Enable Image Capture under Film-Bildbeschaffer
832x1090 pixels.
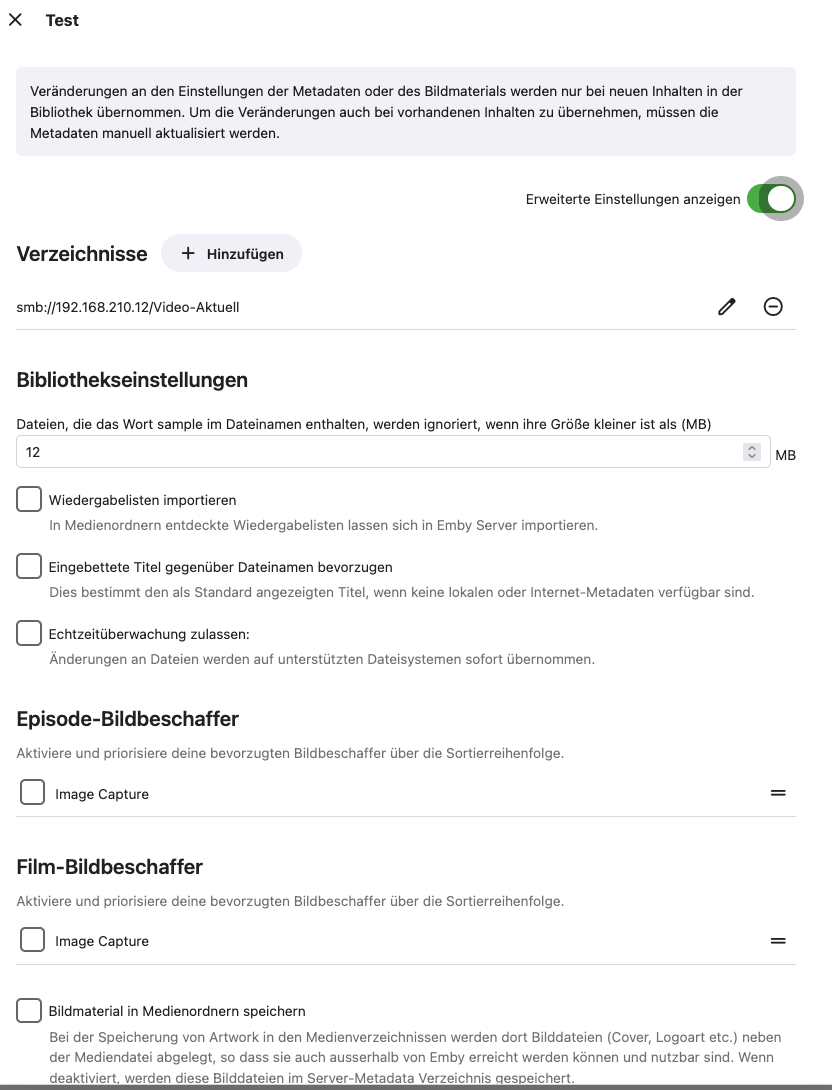click(x=33, y=940)
